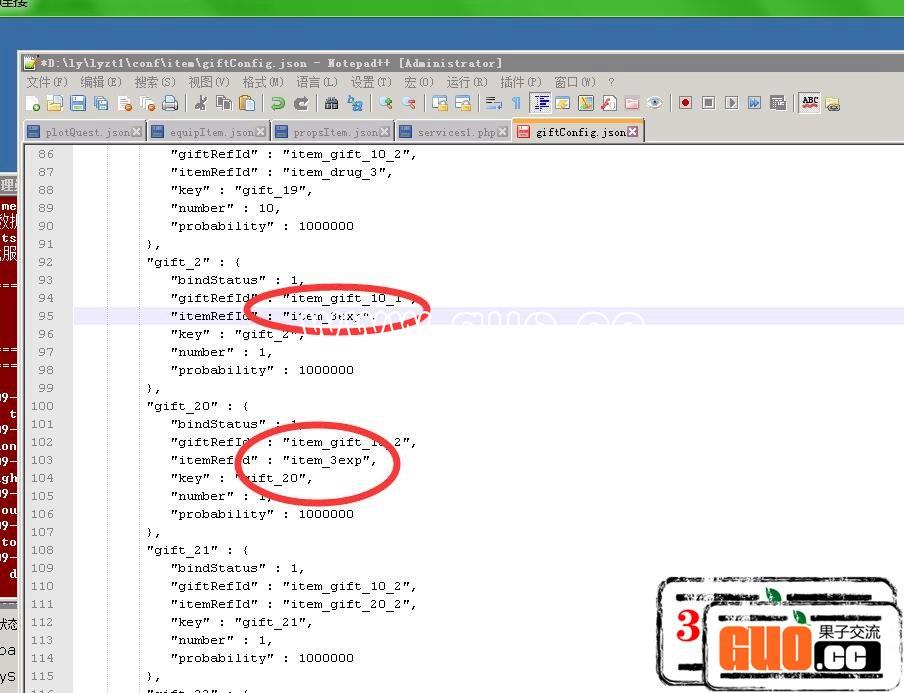This screenshot has width=904, height=693.
Task: Toggle the ABC spell check button
Action: tap(810, 103)
